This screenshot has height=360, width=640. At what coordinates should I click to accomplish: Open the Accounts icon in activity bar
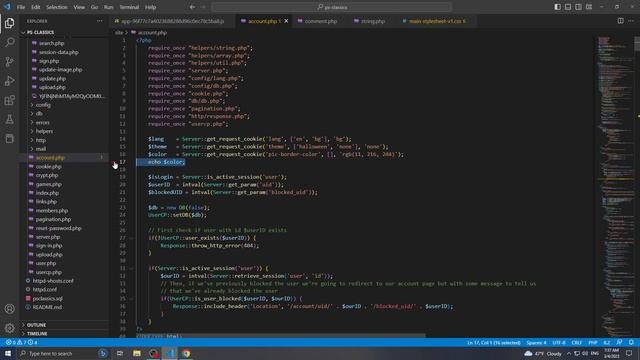(x=9, y=309)
